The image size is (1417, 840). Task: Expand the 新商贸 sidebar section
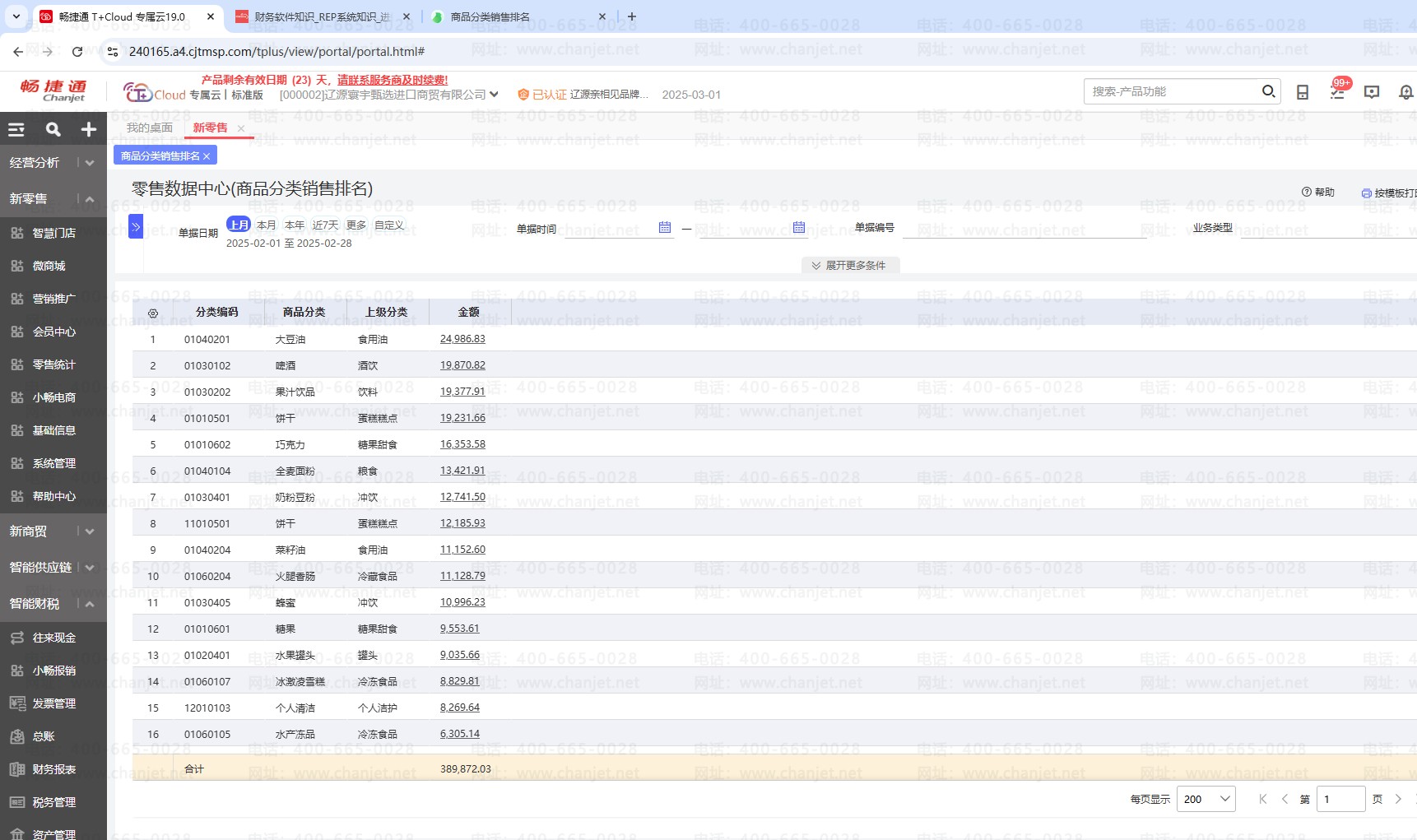coord(90,531)
